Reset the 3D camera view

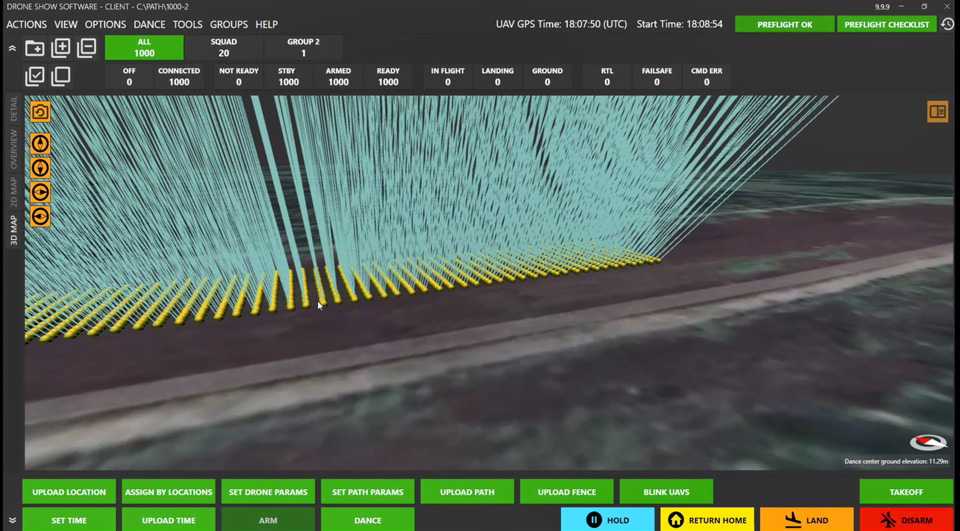coord(40,112)
